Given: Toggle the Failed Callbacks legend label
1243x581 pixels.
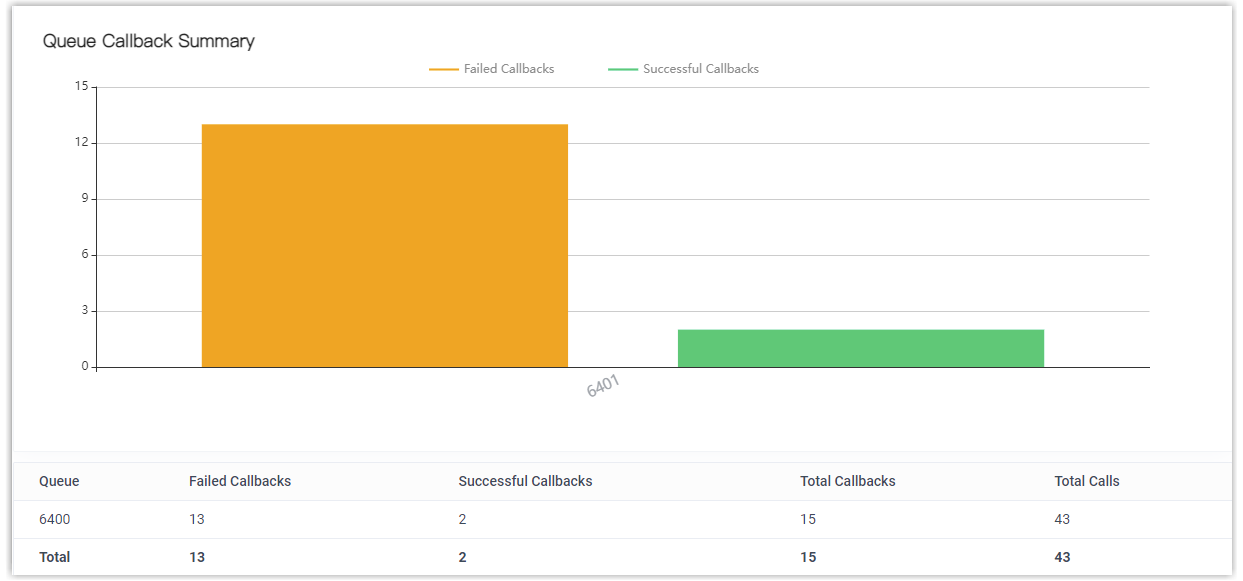Looking at the screenshot, I should pos(508,69).
